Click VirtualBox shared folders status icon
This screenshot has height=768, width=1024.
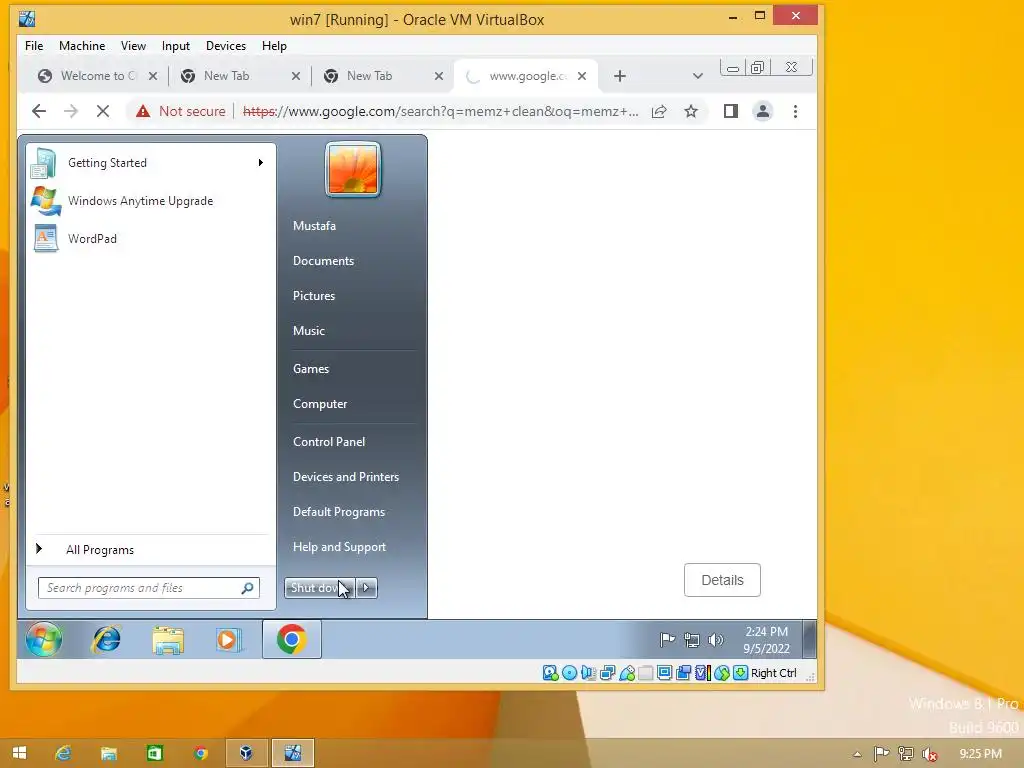coord(646,673)
